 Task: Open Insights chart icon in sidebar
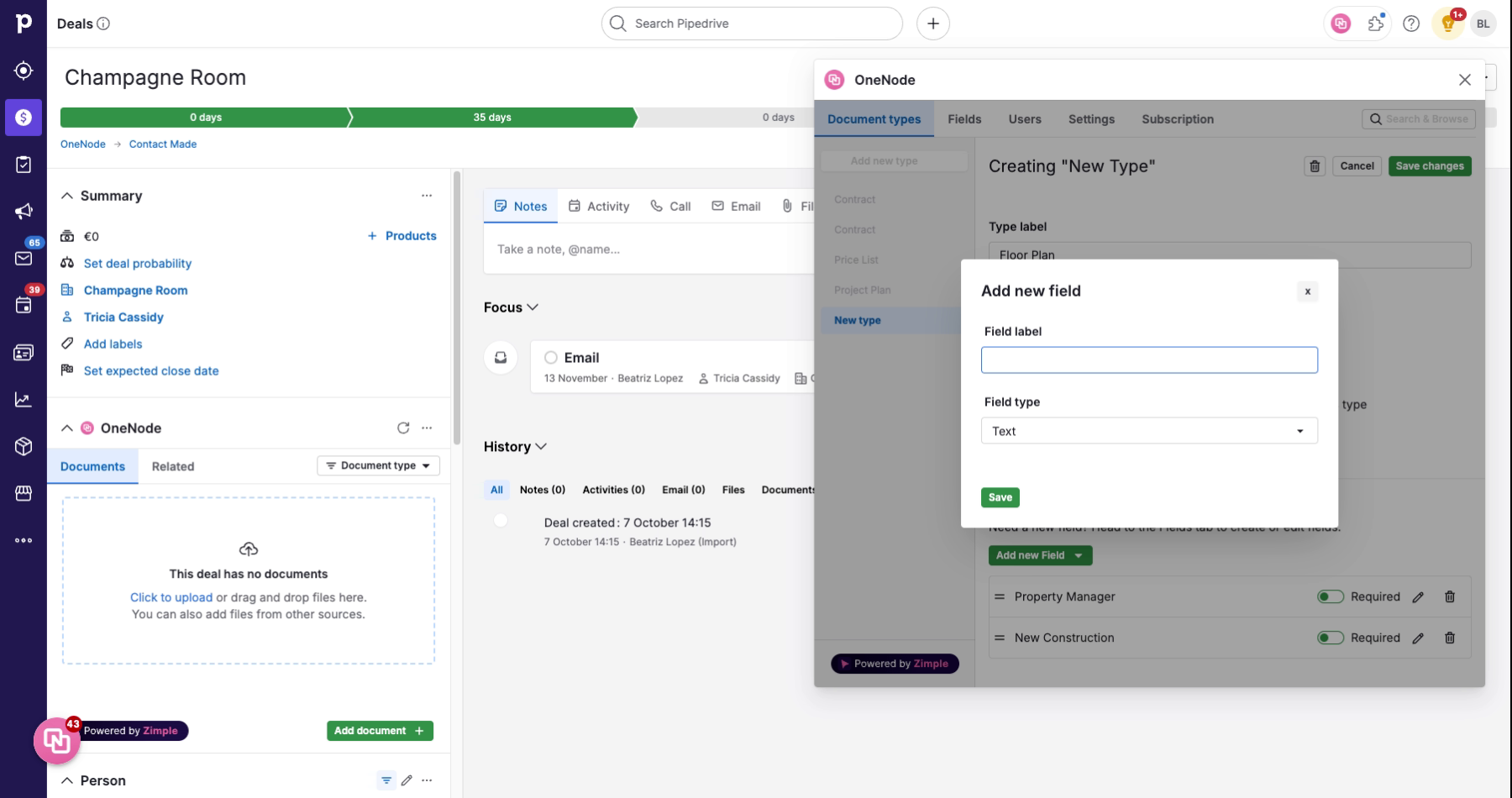[x=24, y=400]
